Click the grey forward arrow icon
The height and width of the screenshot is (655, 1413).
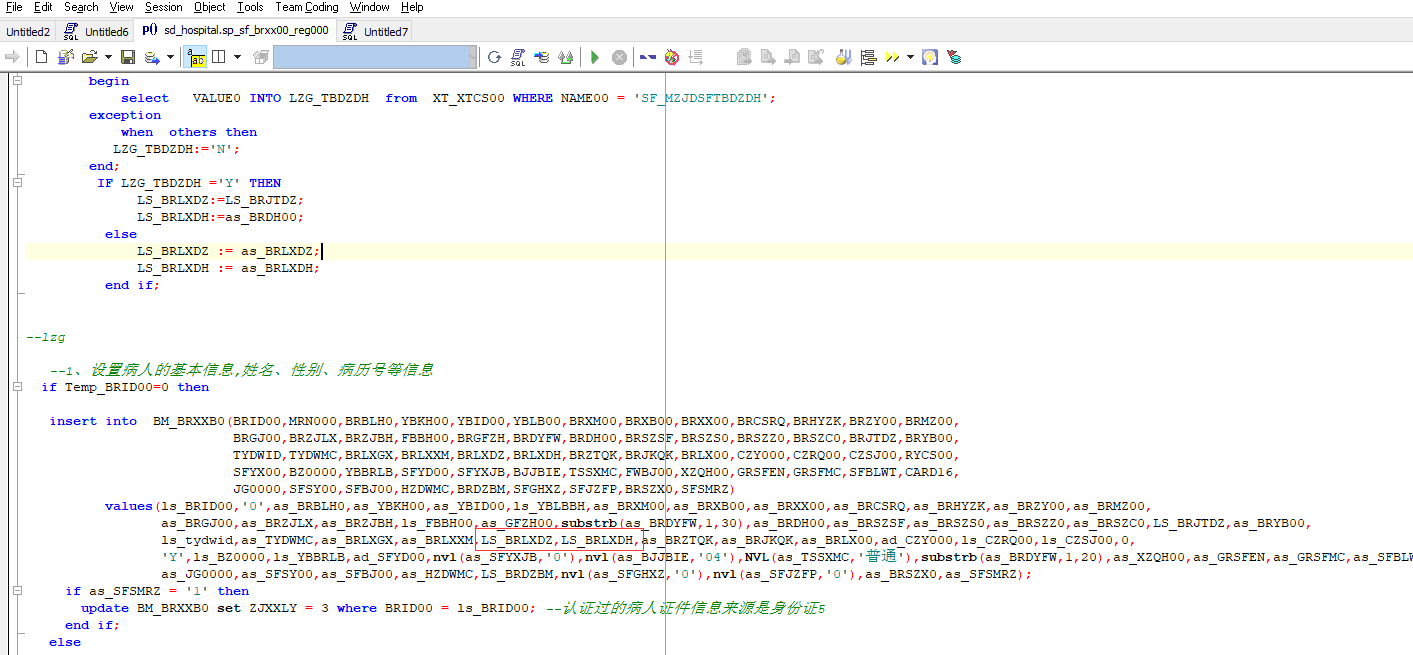[x=12, y=57]
